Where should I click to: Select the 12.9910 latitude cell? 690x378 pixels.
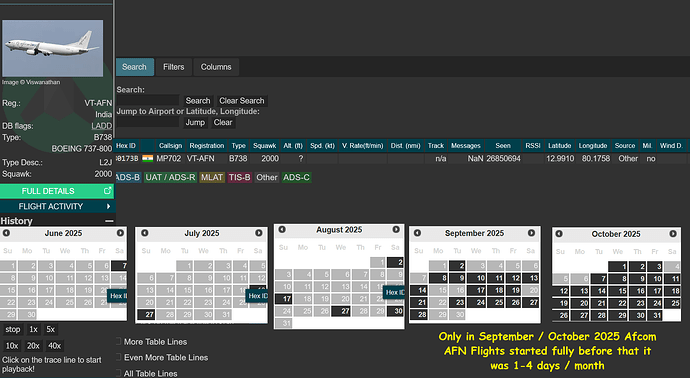[x=560, y=158]
